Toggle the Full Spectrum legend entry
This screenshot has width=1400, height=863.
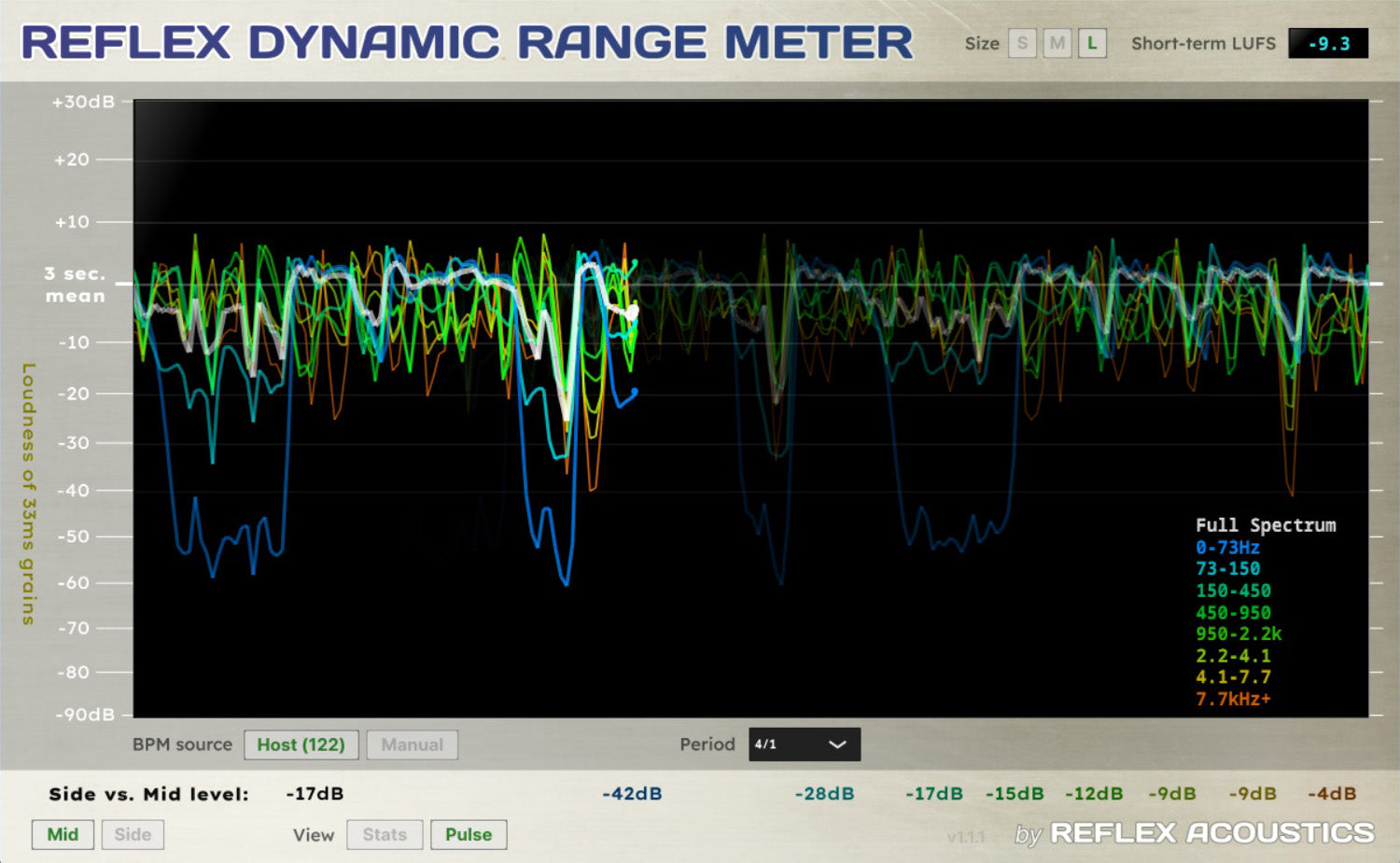coord(1265,524)
